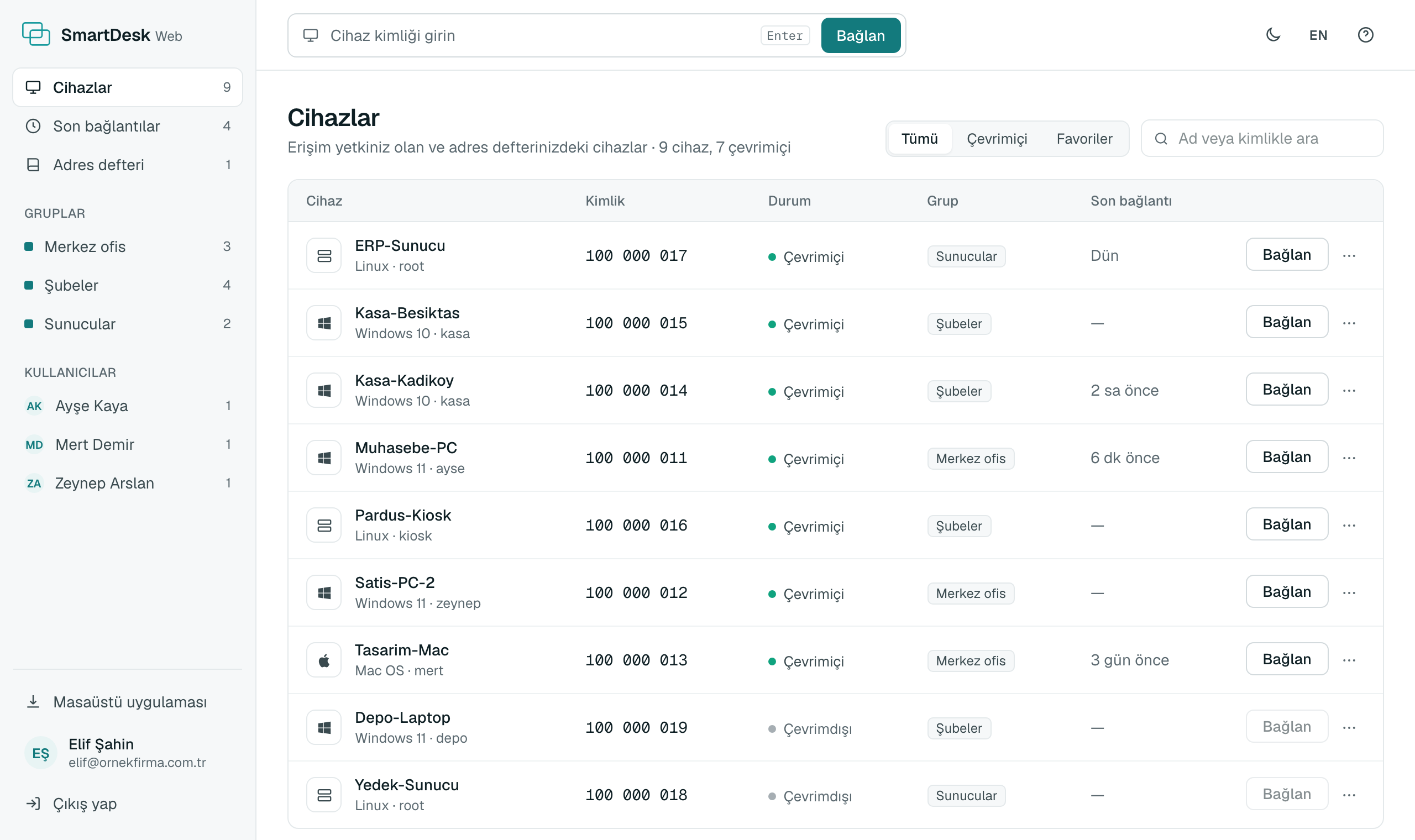Connect to Kasa-Kadikoy with Bağlan

[x=1287, y=390]
